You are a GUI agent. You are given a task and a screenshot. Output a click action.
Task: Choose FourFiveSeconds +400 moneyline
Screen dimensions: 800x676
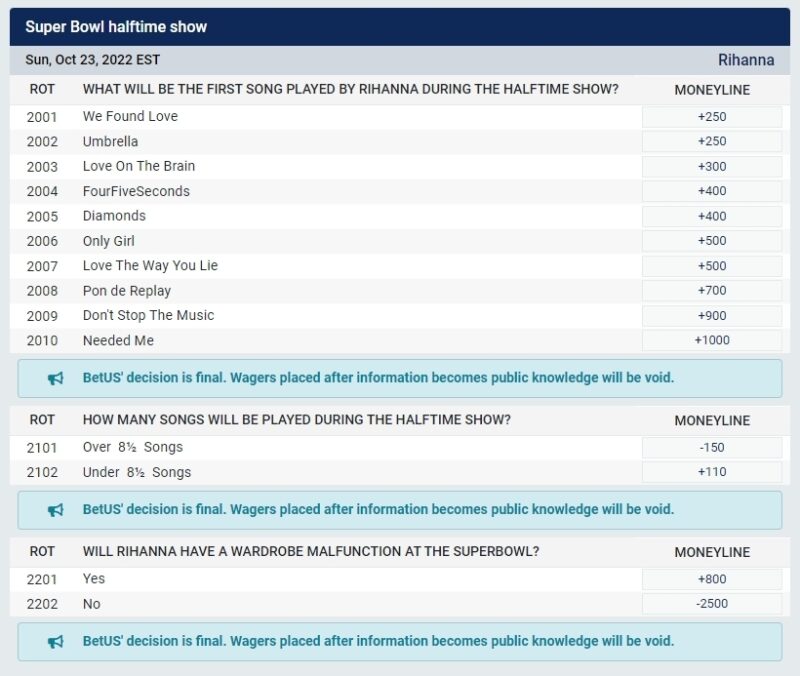pyautogui.click(x=712, y=191)
